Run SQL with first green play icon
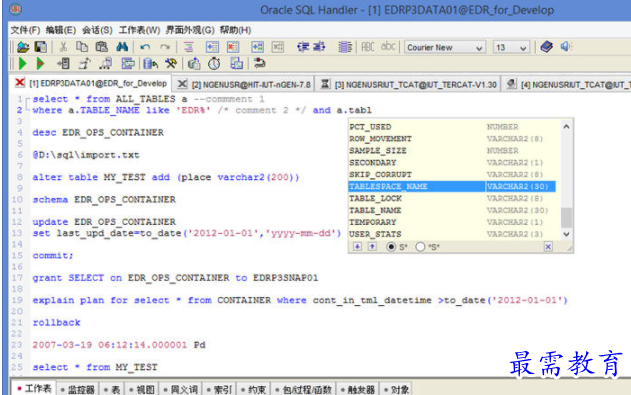 (x=23, y=63)
